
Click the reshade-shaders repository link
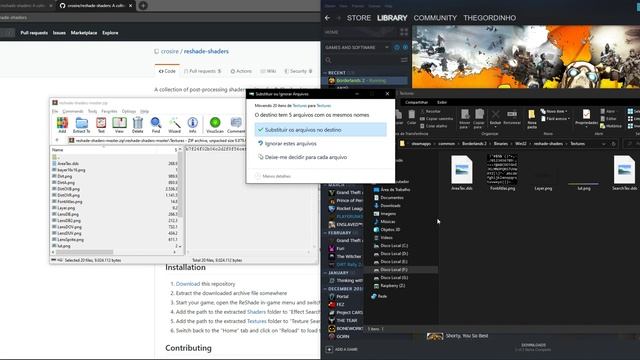[206, 51]
